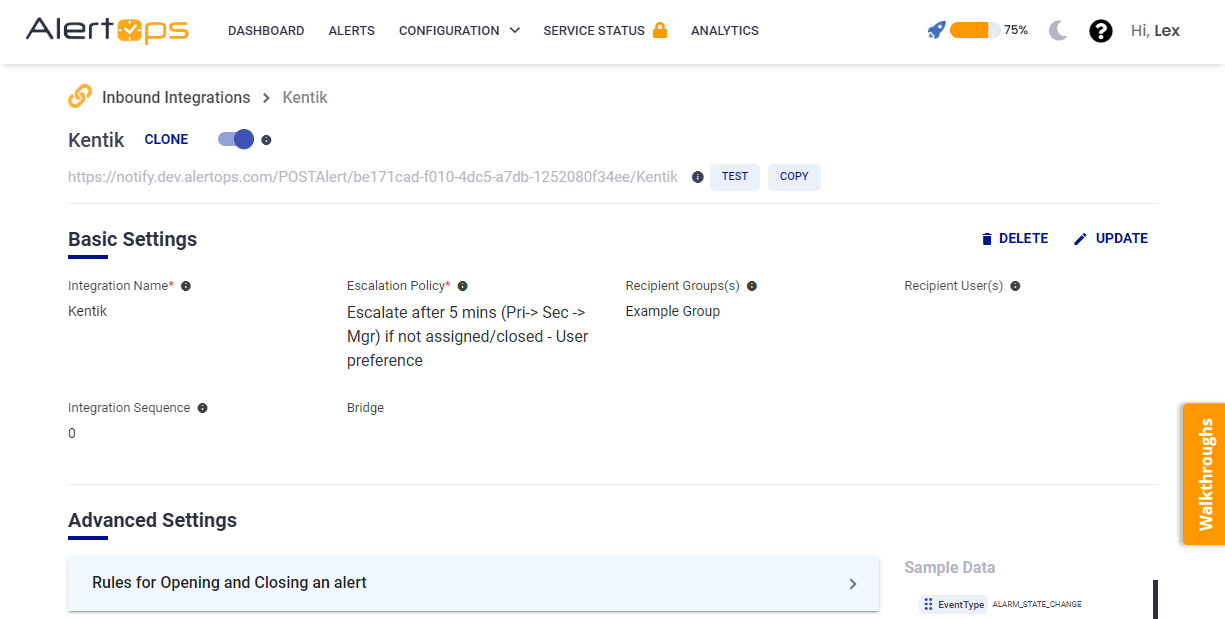Switch to dark mode via moon icon
Image resolution: width=1225 pixels, height=619 pixels.
[1058, 31]
